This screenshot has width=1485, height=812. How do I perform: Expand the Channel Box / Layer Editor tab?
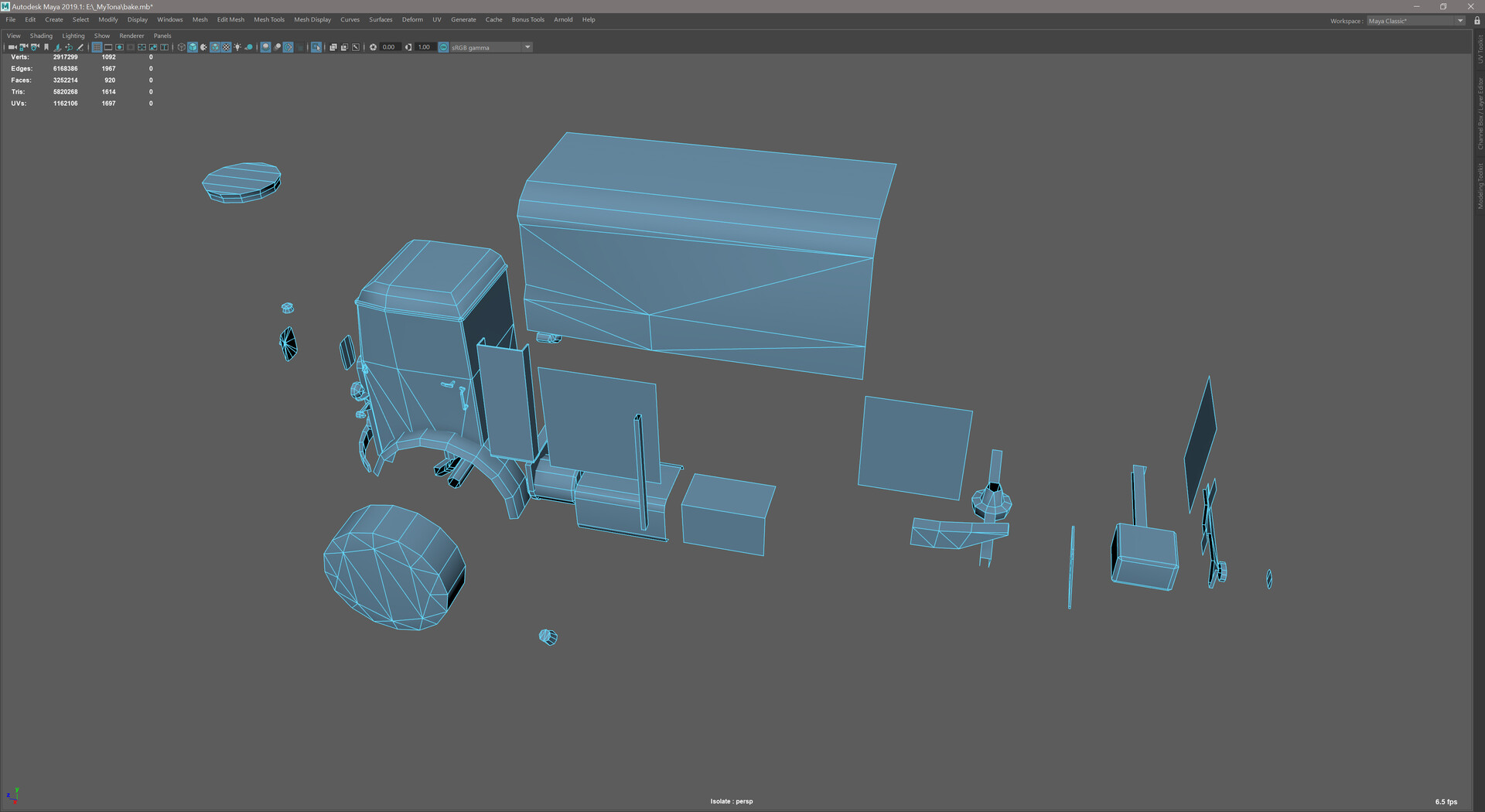pos(1480,113)
